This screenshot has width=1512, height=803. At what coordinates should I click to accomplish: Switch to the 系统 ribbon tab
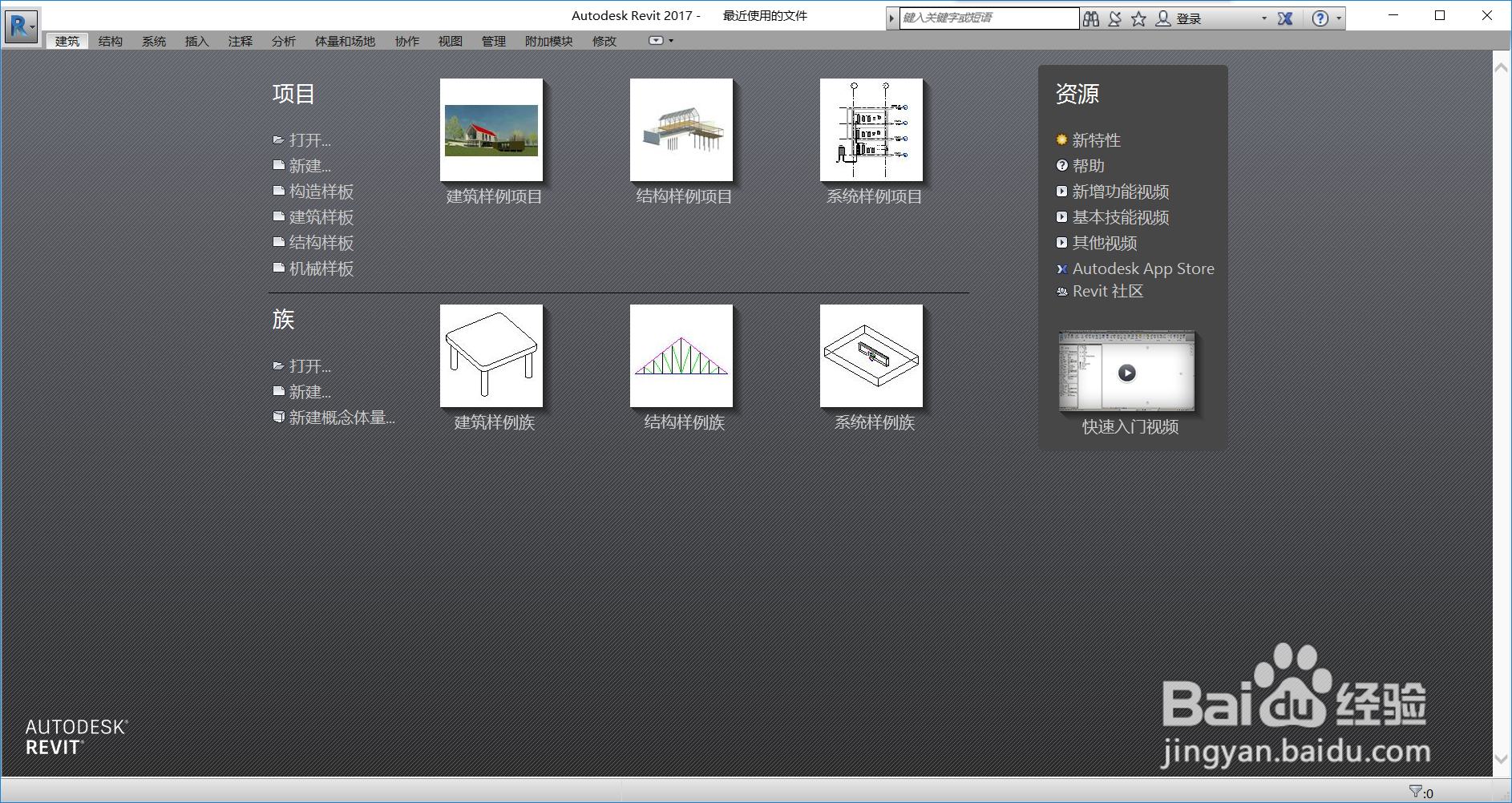[154, 41]
